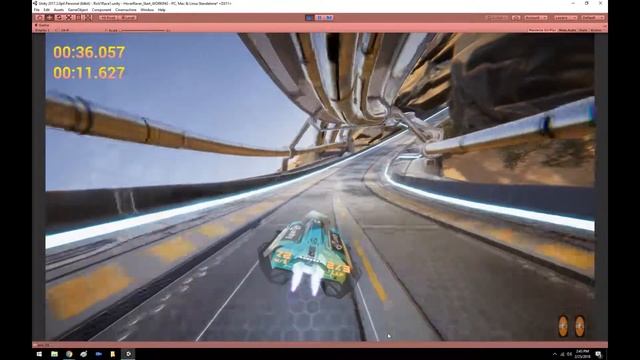Open Unity cloud services icon
Screen dimensions: 640x360
(x=516, y=18)
